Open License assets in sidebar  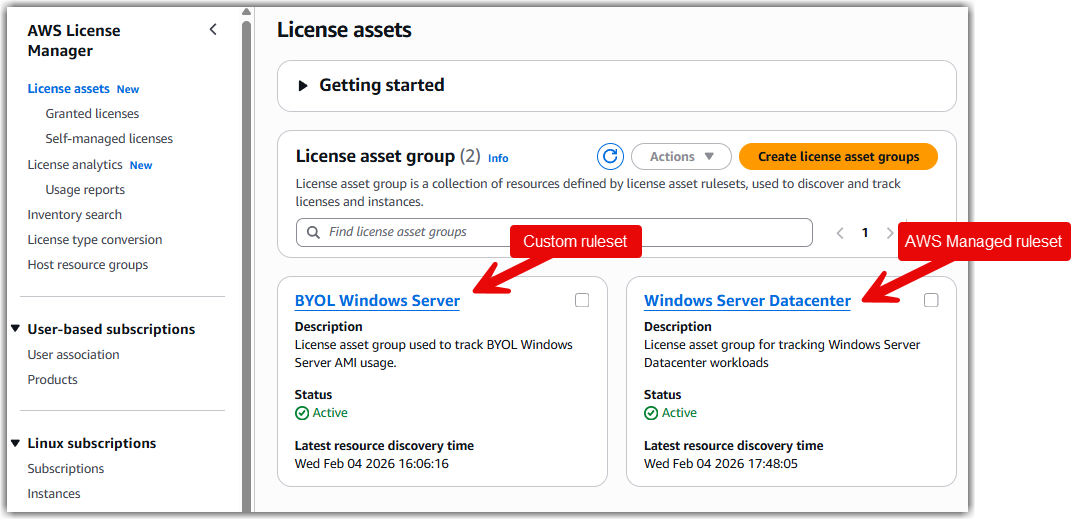[x=68, y=88]
